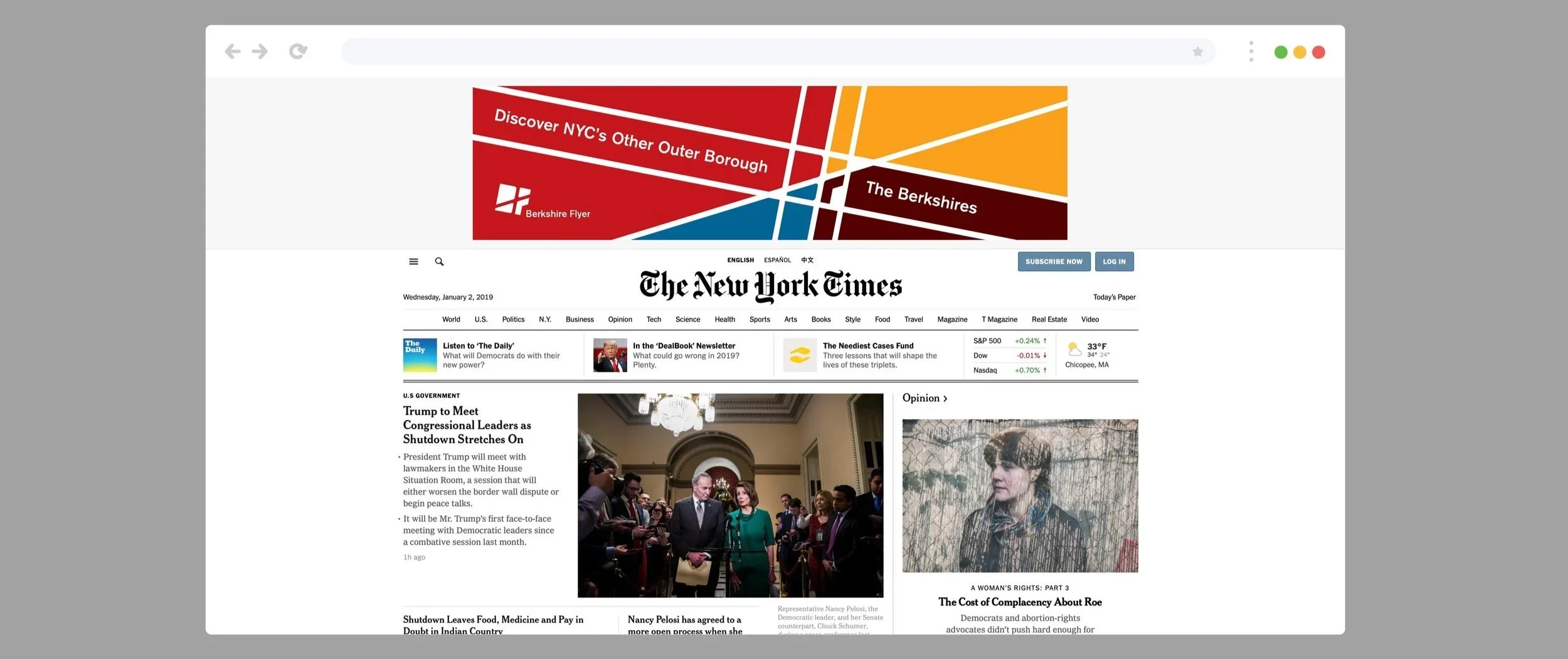
Task: Click the browser forward arrow
Action: [260, 51]
